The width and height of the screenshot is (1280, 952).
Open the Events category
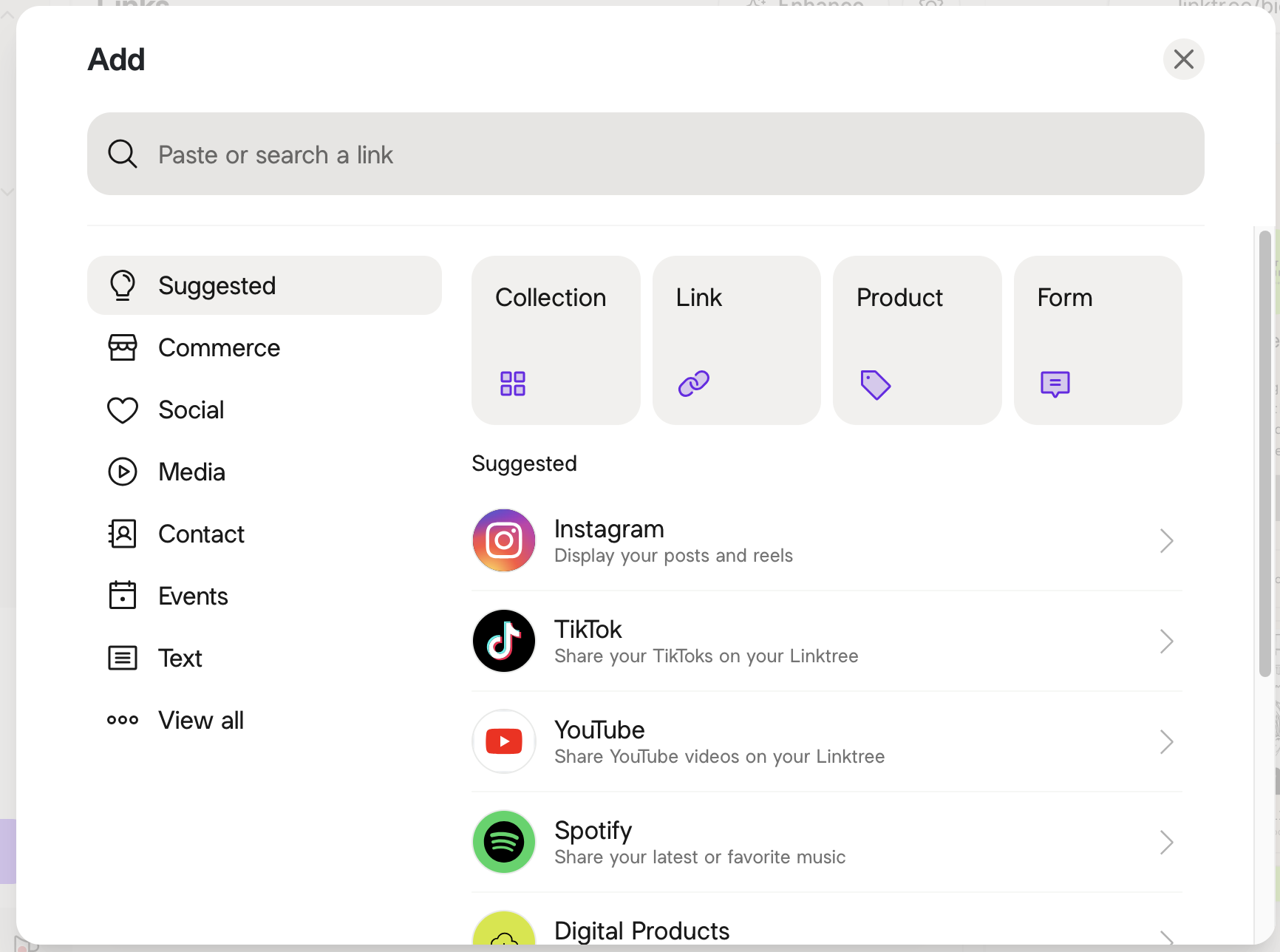tap(193, 596)
